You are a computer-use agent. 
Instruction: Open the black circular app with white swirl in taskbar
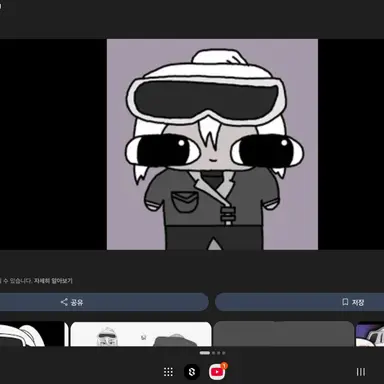pos(192,372)
